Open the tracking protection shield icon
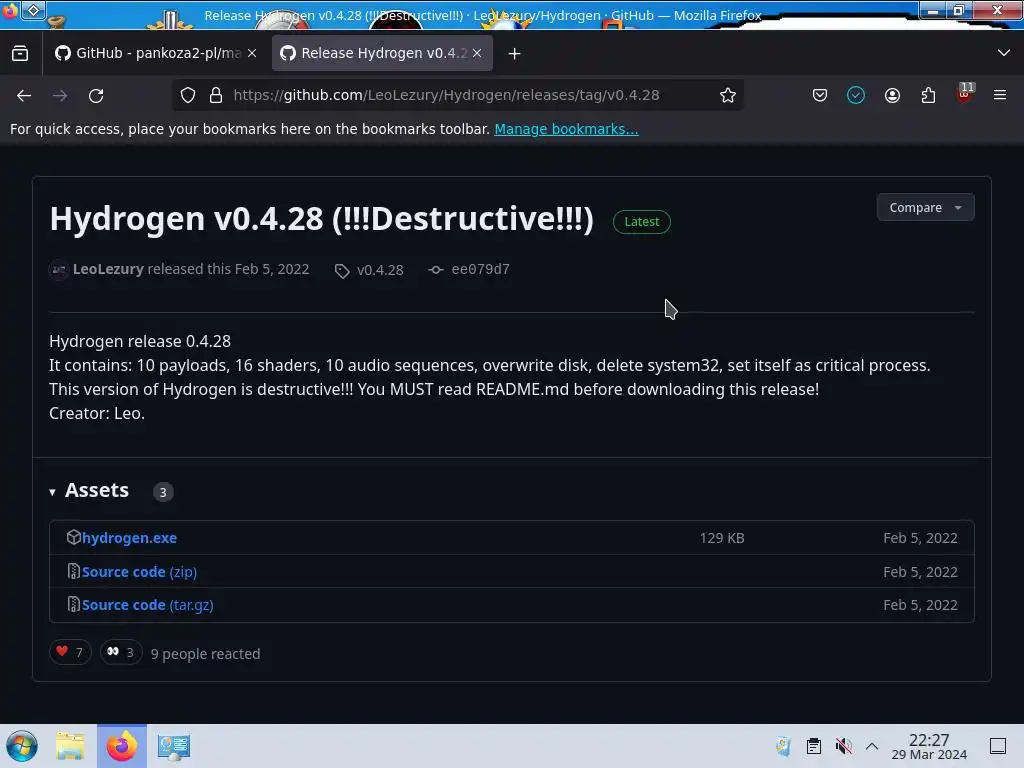The width and height of the screenshot is (1024, 768). pyautogui.click(x=188, y=95)
